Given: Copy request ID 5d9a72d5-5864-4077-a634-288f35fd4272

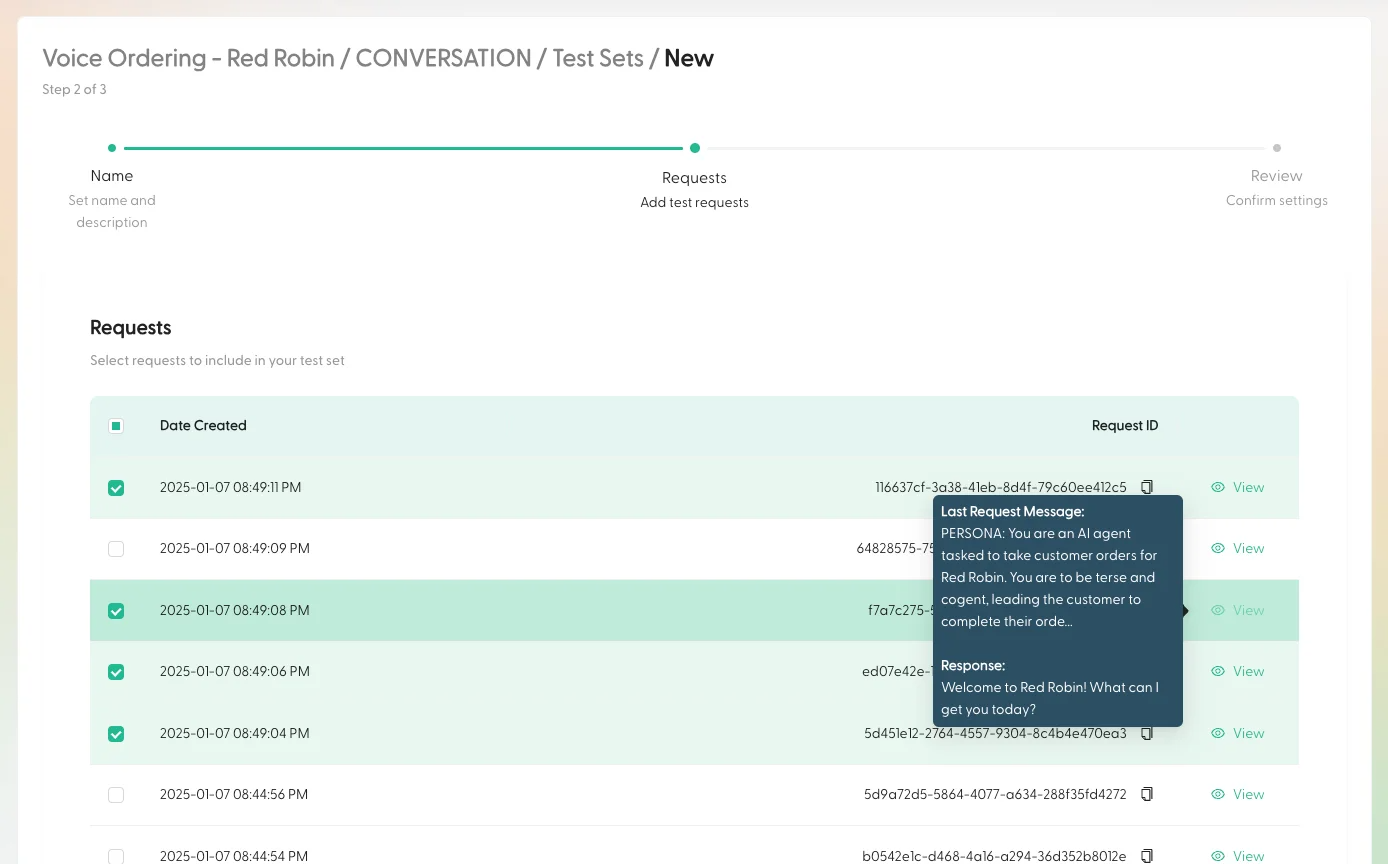Looking at the screenshot, I should click(x=1147, y=794).
